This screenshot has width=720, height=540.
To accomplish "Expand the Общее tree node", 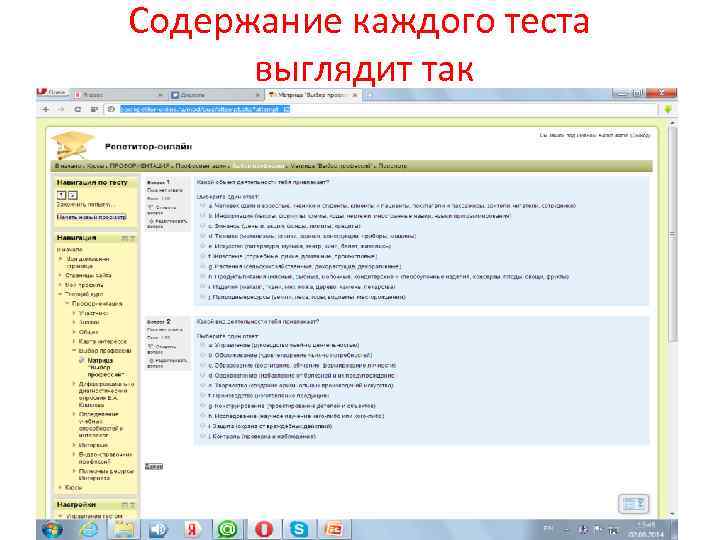I will [74, 332].
